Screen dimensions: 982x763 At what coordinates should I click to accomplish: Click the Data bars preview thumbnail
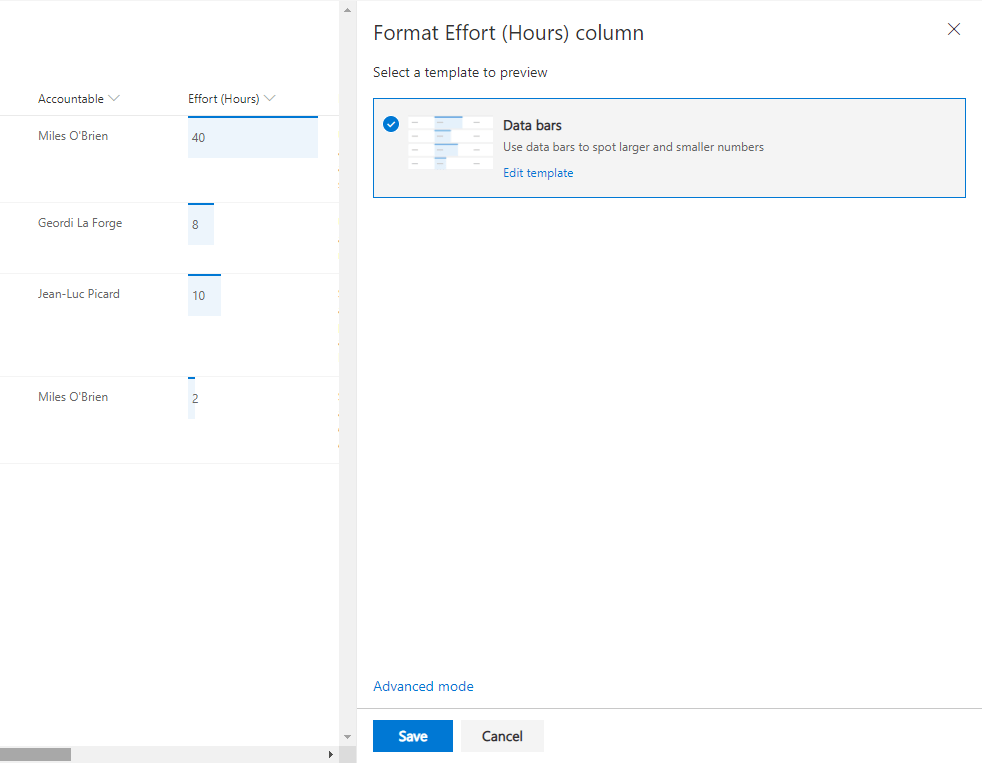(x=450, y=143)
